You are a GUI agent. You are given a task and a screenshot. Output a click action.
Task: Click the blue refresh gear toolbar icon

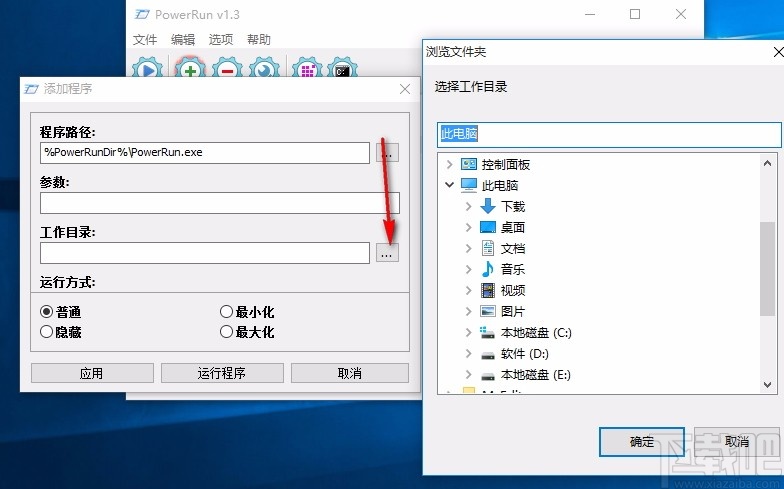(x=264, y=69)
